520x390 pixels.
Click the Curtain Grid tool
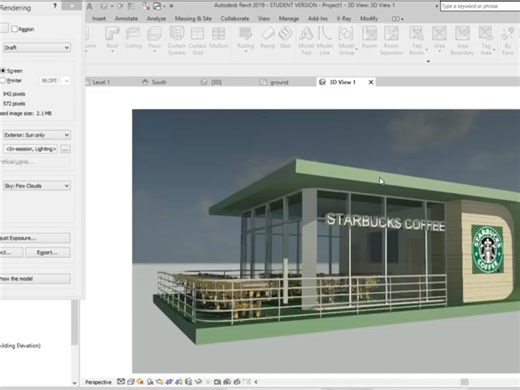coord(197,40)
